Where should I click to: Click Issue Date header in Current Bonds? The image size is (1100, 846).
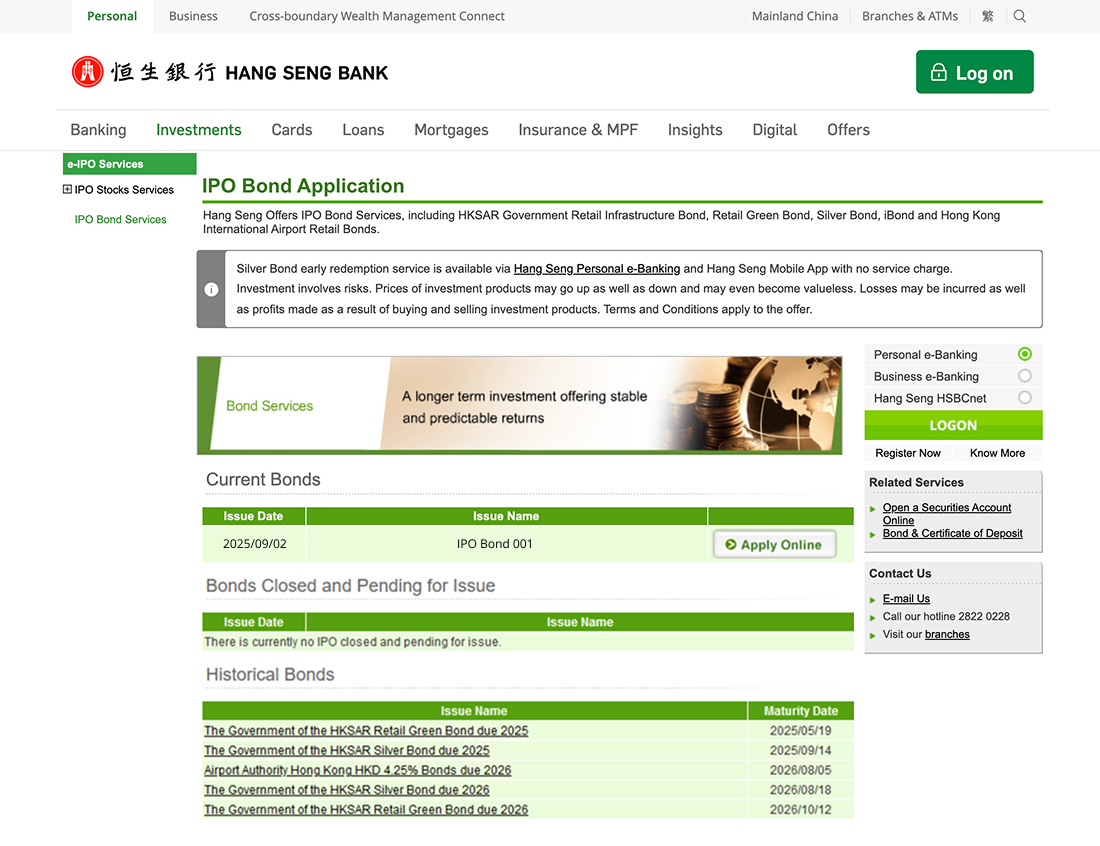point(253,516)
